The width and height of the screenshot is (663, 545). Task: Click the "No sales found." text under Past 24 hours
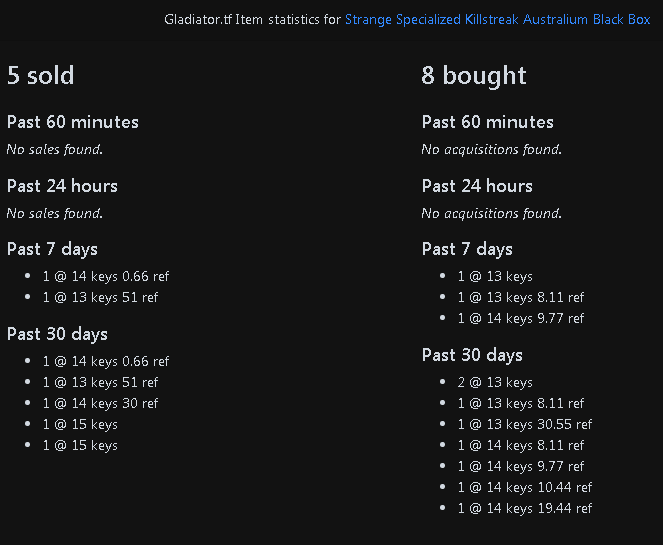click(x=55, y=213)
